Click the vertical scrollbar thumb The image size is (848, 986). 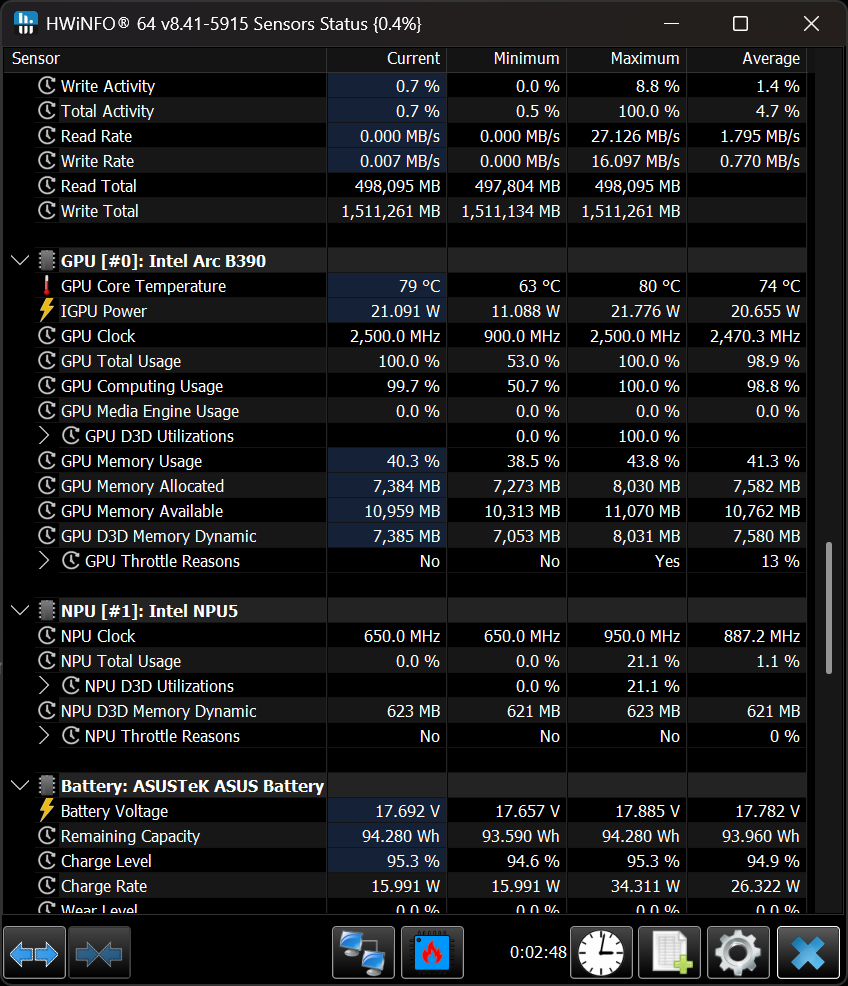[828, 608]
